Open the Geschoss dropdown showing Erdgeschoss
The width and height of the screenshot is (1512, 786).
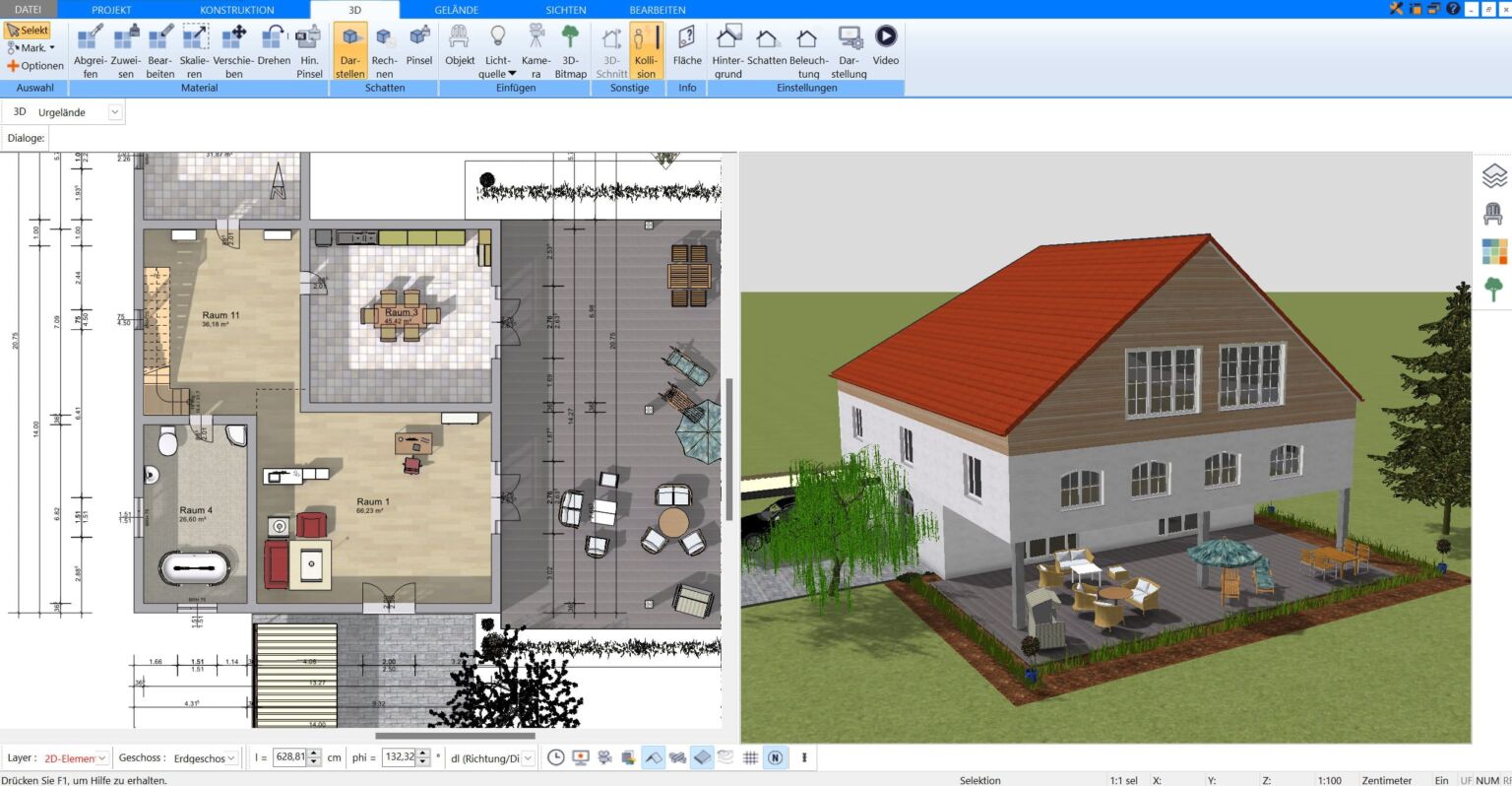click(x=204, y=757)
